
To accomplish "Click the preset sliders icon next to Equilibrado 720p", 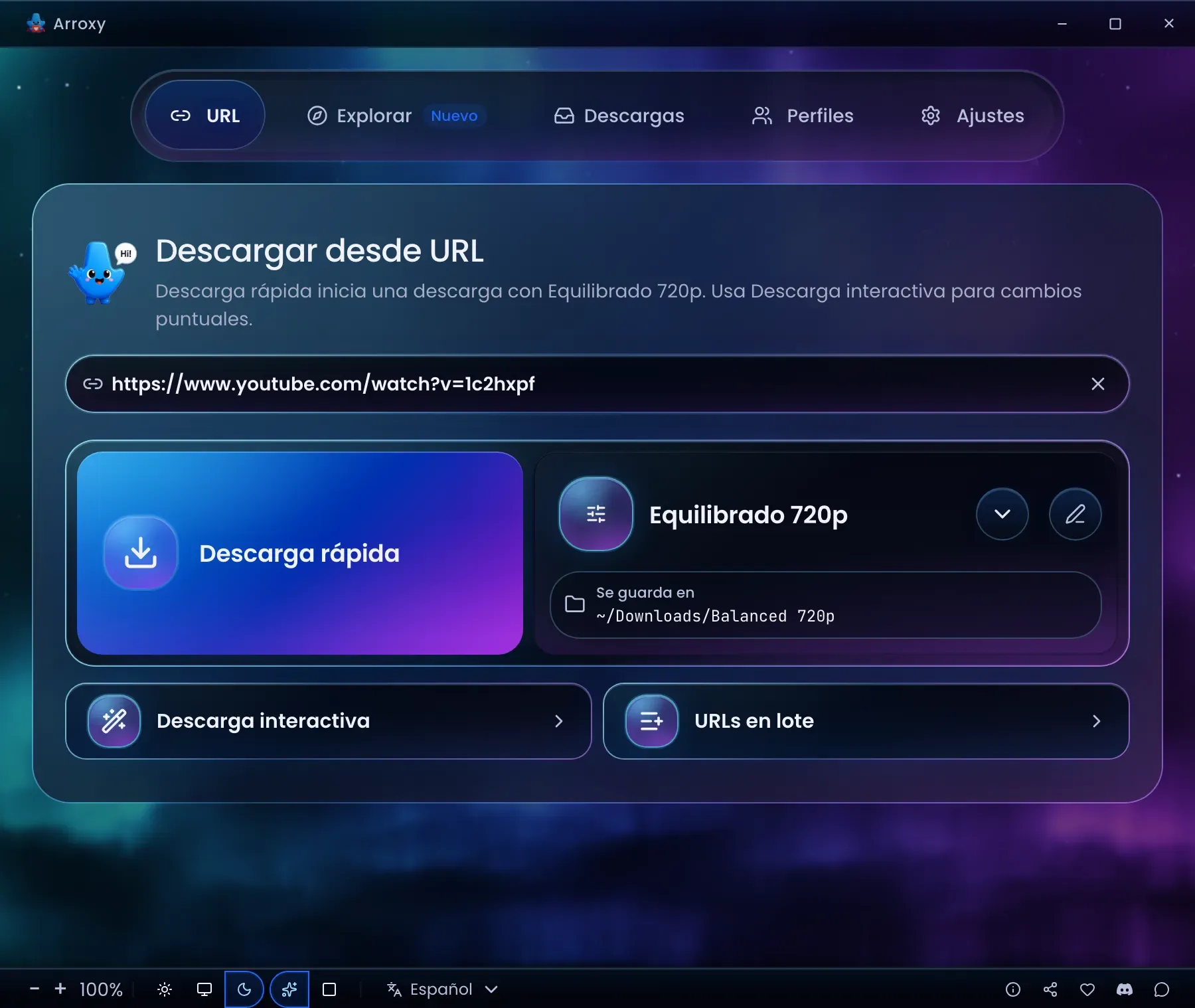I will (x=596, y=514).
